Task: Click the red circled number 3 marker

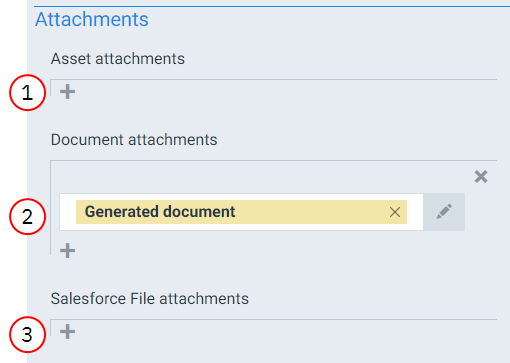Action: (x=27, y=334)
